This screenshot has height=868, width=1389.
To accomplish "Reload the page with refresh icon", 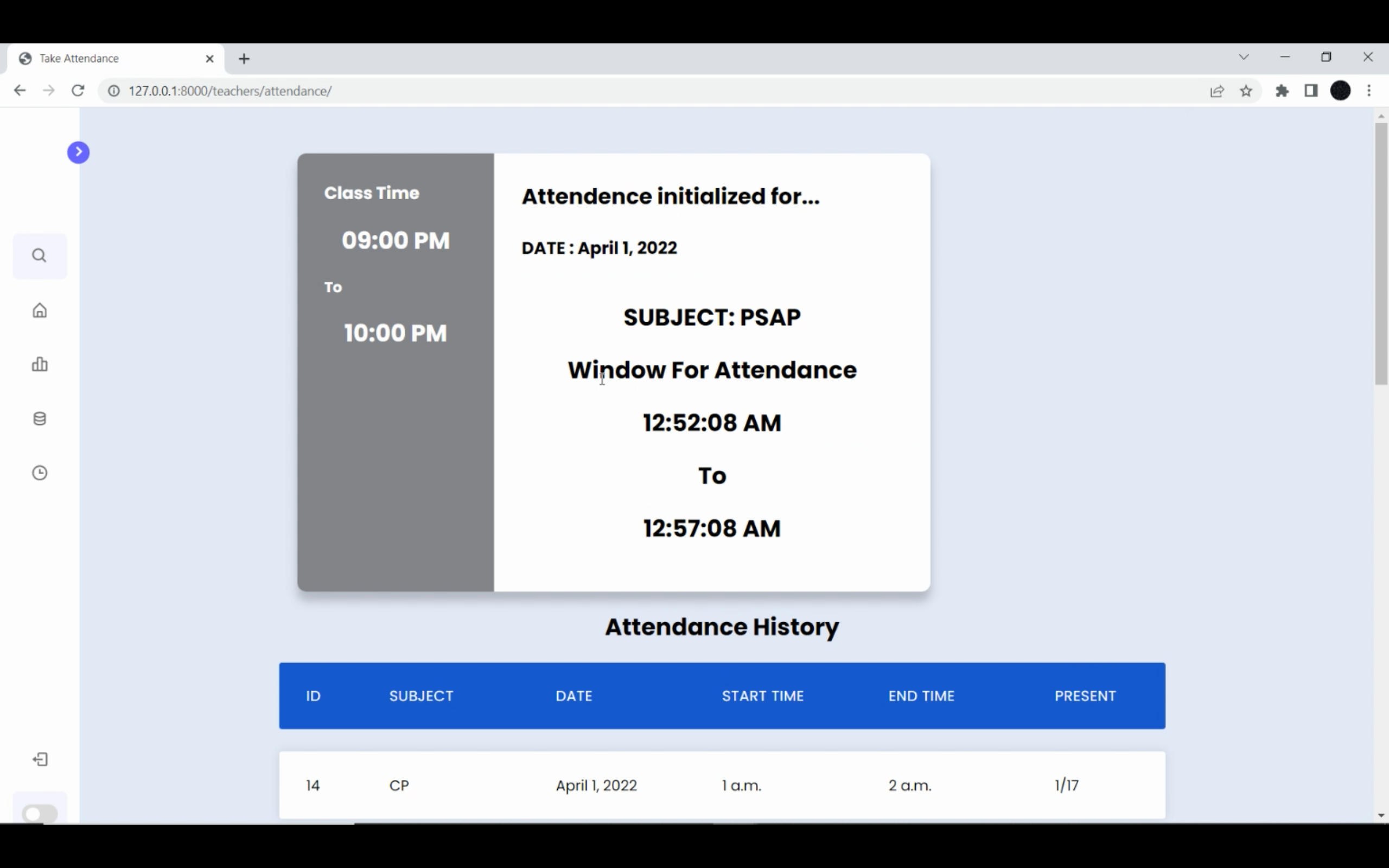I will pos(78,91).
